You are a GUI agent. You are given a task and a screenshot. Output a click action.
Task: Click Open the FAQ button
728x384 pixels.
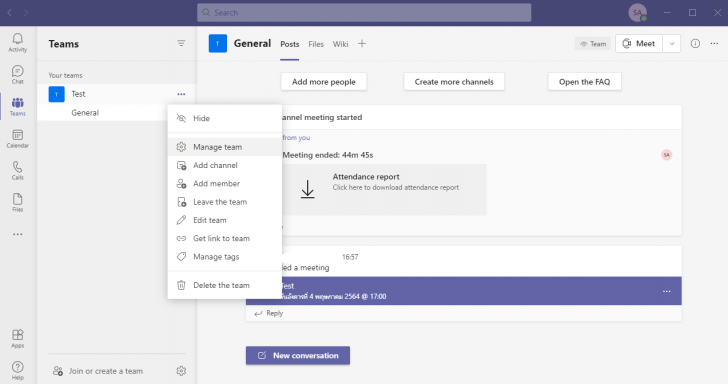click(x=585, y=82)
